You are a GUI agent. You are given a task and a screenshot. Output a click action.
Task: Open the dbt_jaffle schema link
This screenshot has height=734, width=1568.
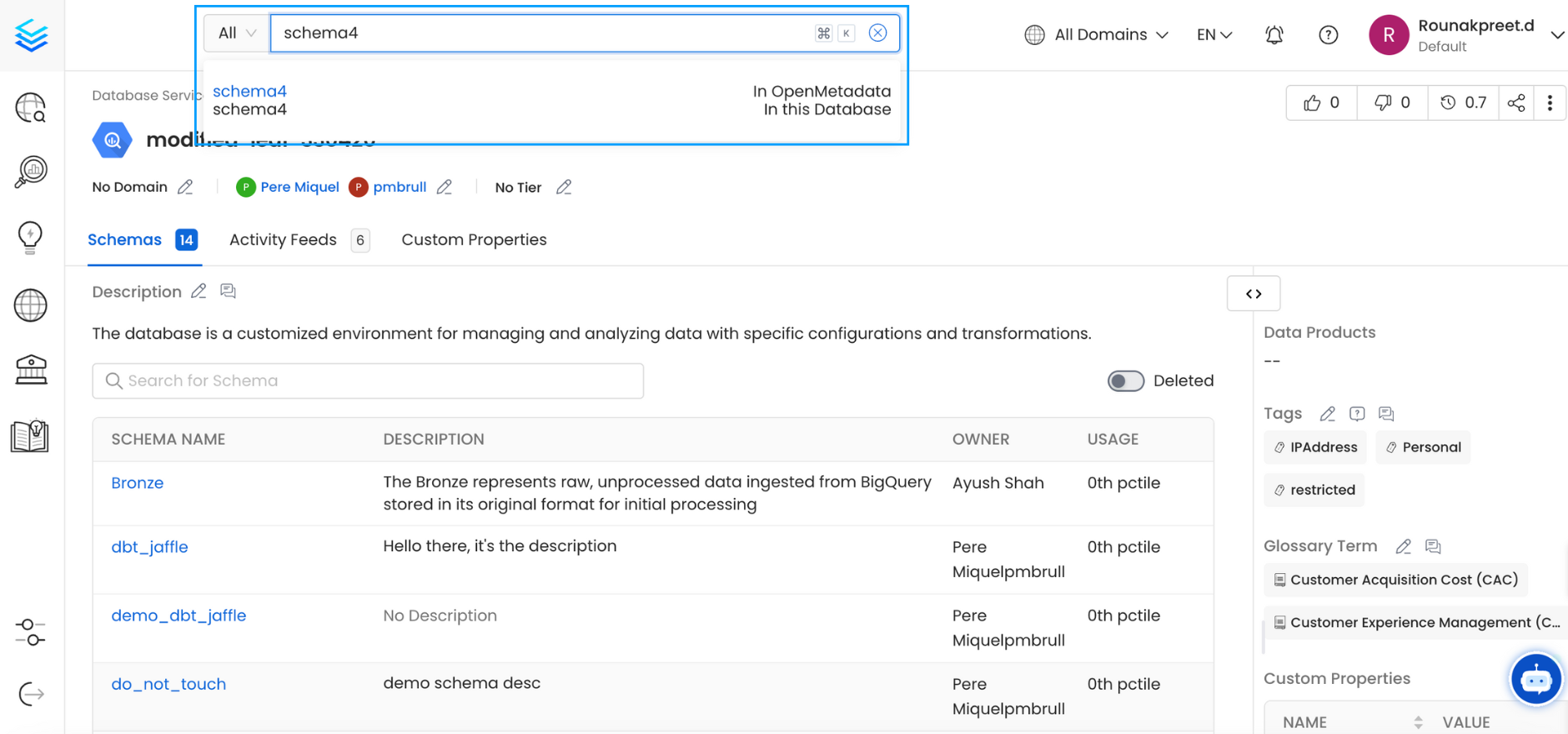point(149,547)
